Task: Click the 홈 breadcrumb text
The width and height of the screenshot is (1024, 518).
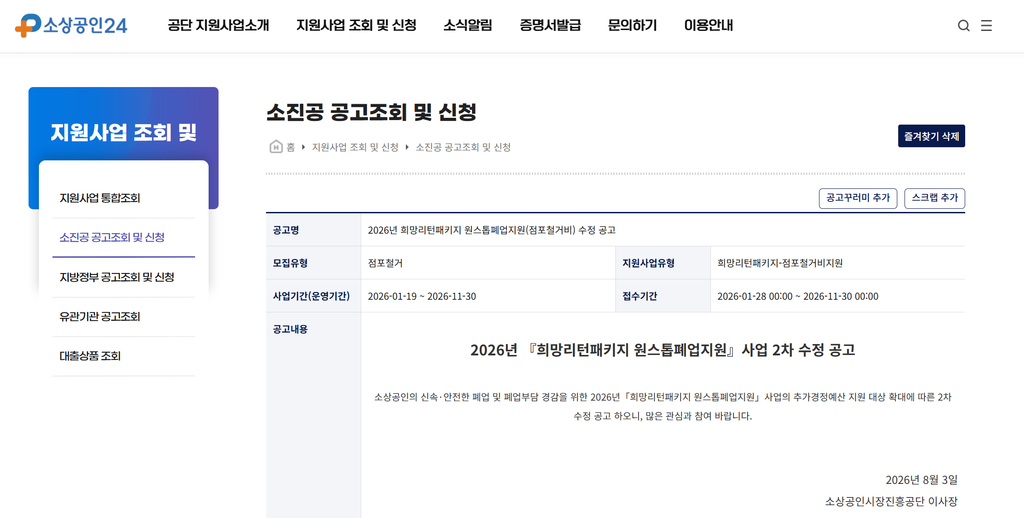Action: pos(291,147)
